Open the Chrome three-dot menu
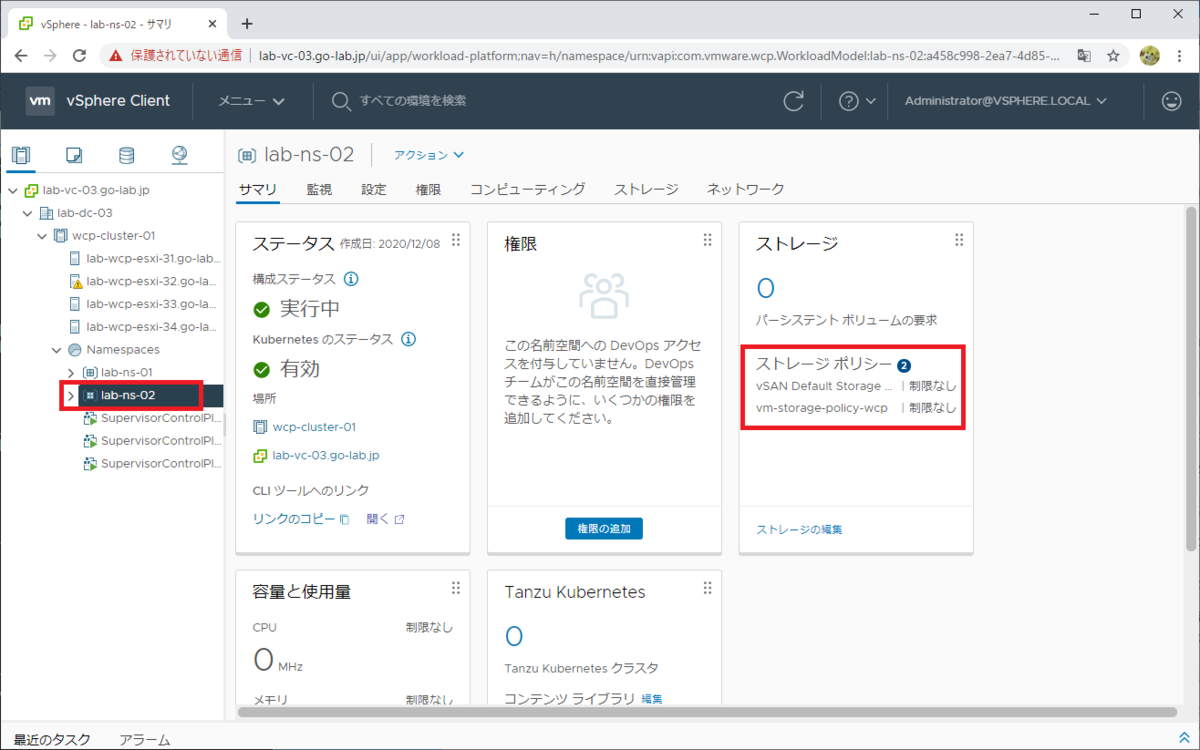The height and width of the screenshot is (750, 1200). point(1179,56)
